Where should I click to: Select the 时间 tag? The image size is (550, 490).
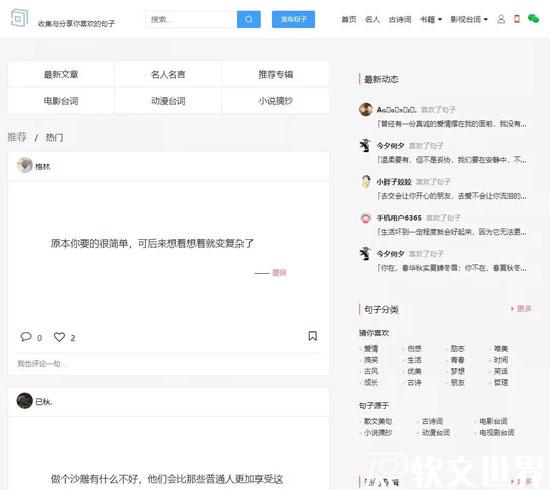pyautogui.click(x=501, y=360)
